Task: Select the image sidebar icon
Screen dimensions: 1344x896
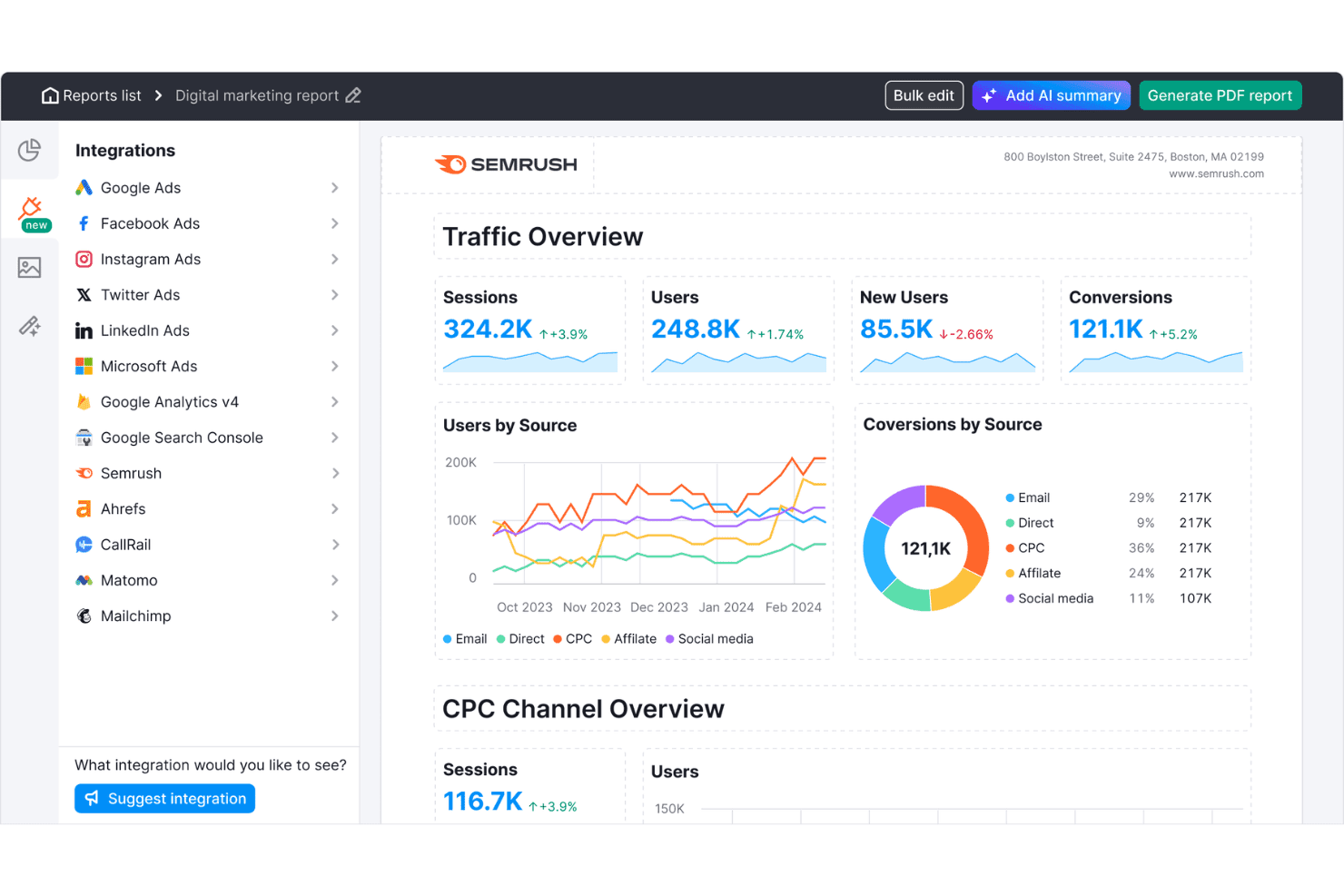Action: pyautogui.click(x=30, y=268)
